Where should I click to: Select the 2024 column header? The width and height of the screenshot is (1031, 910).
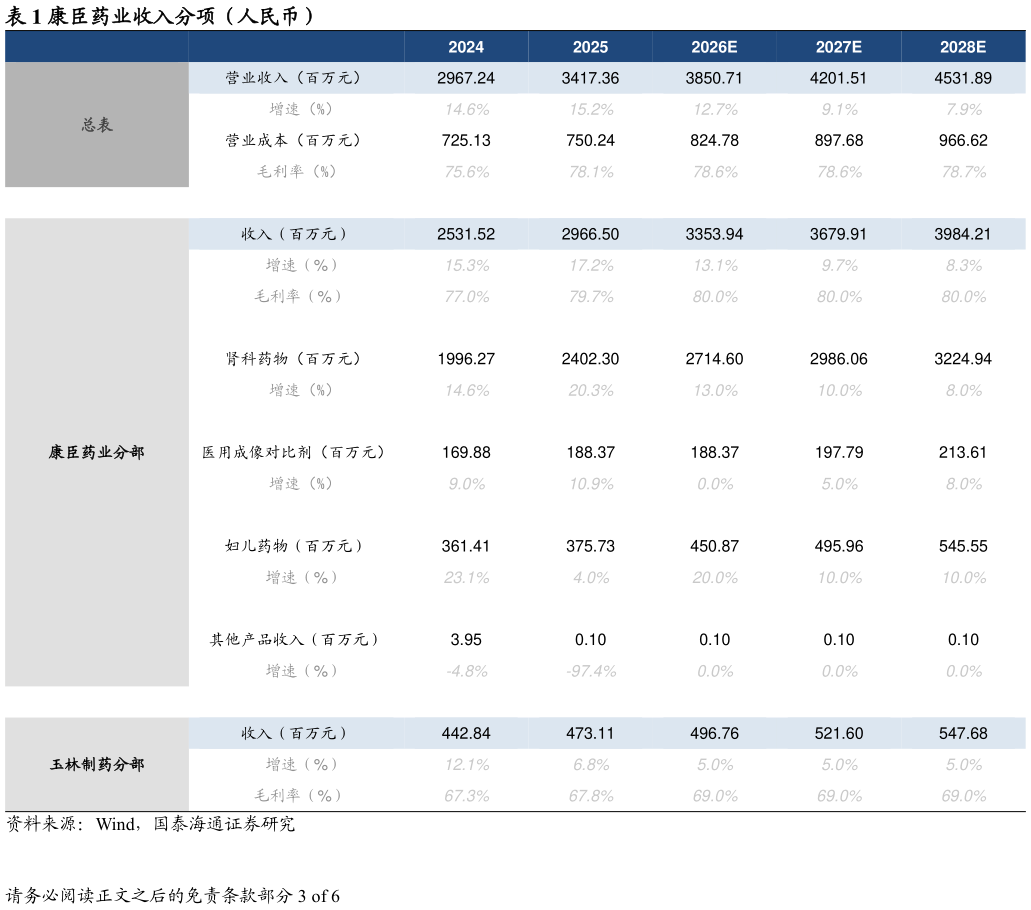(466, 47)
